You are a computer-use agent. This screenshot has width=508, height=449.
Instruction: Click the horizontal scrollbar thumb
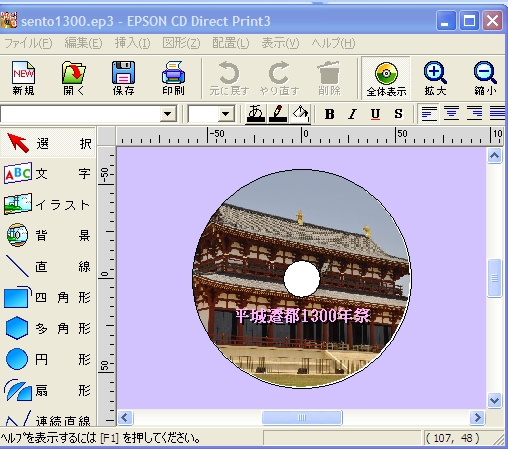(x=302, y=417)
